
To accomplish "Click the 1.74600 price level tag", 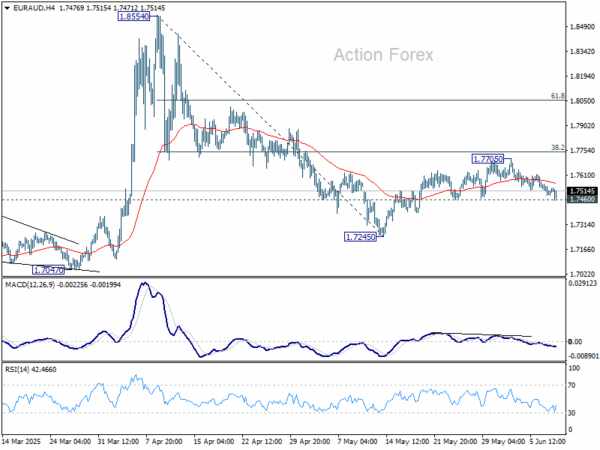I will click(x=582, y=199).
